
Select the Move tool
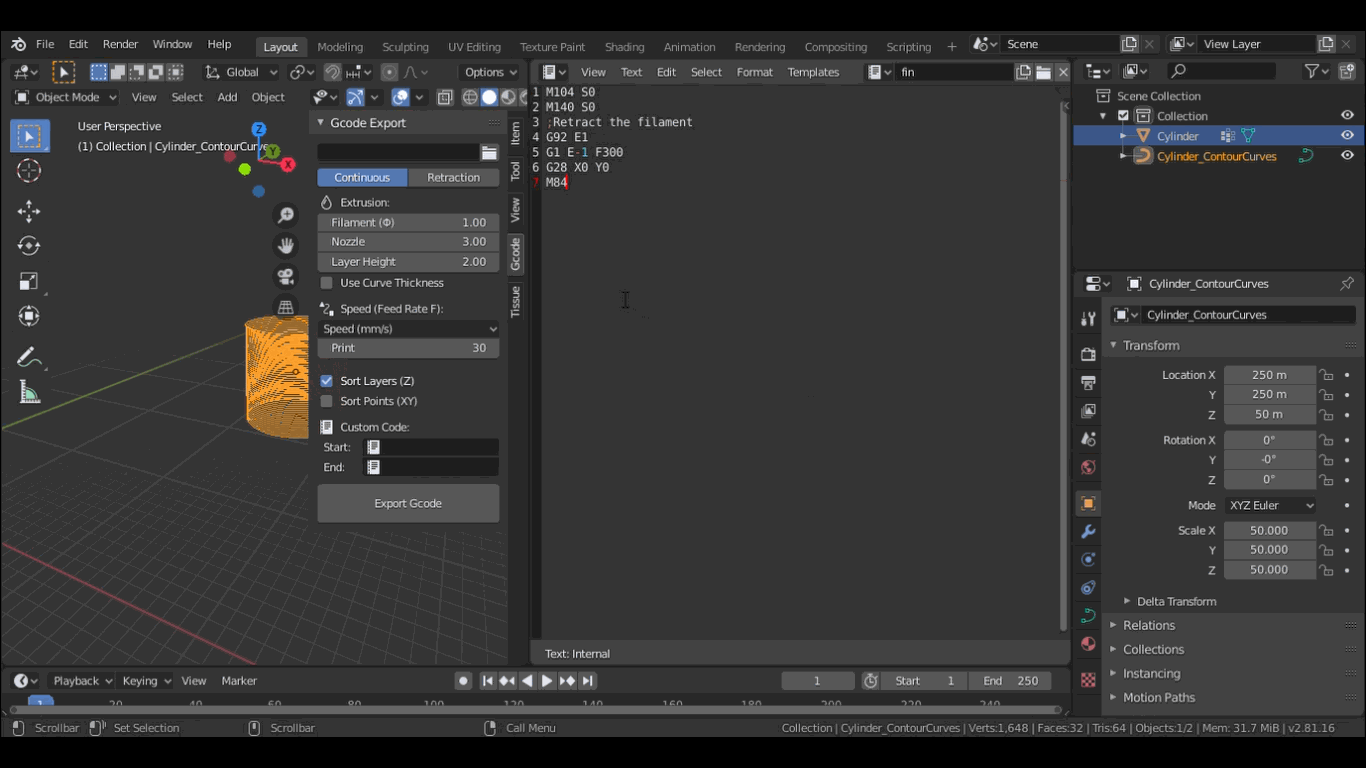click(29, 210)
